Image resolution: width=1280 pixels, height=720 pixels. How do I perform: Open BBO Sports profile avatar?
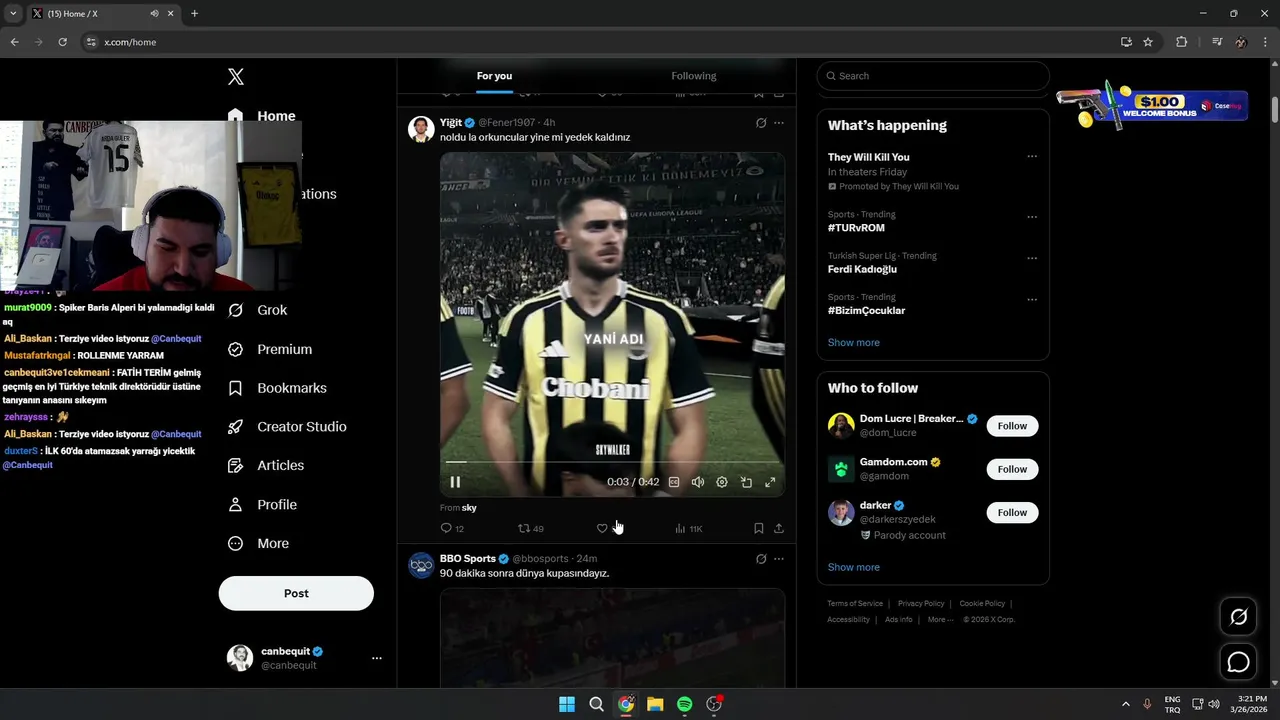[421, 565]
